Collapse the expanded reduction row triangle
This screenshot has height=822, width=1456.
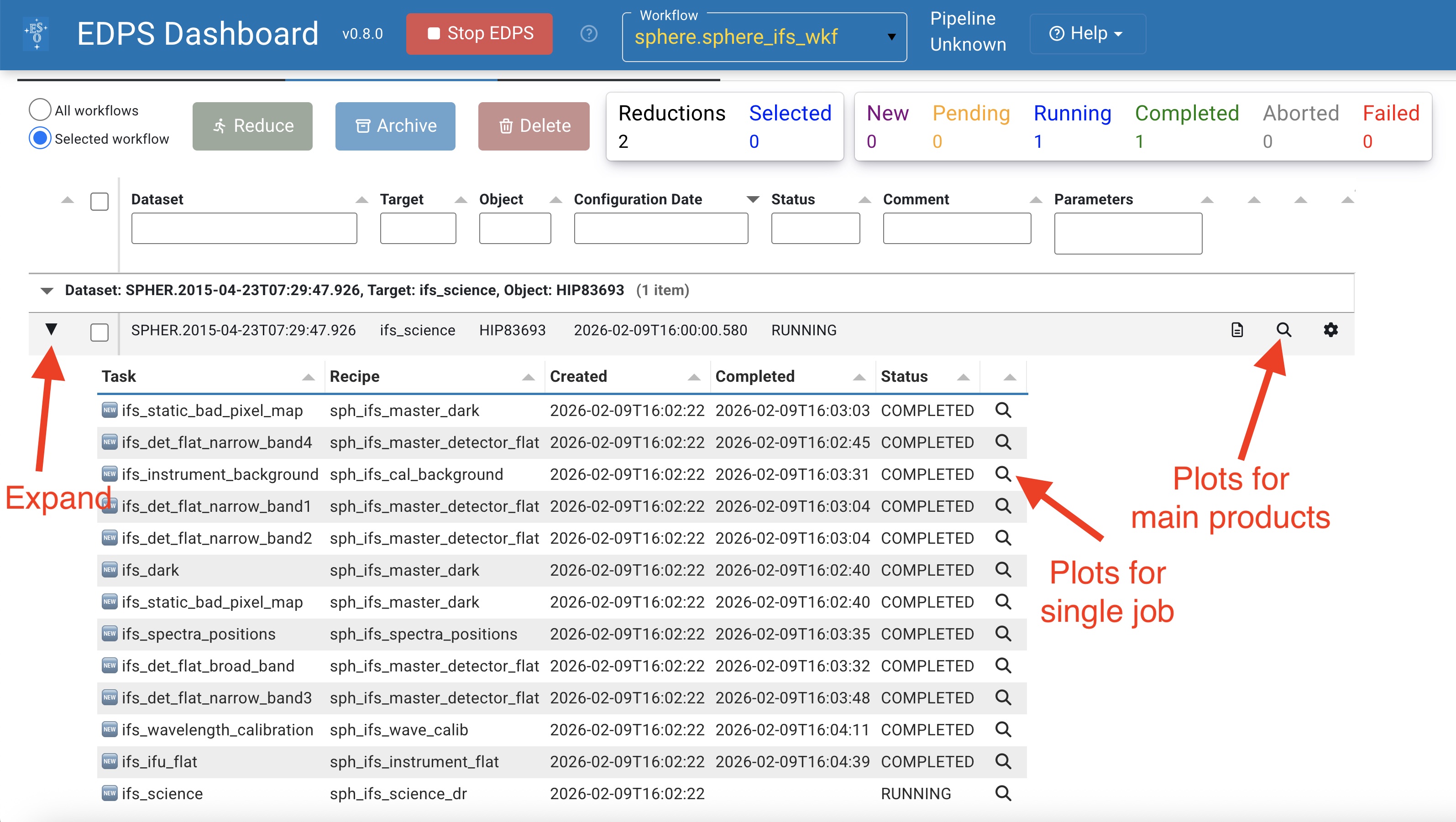click(51, 329)
